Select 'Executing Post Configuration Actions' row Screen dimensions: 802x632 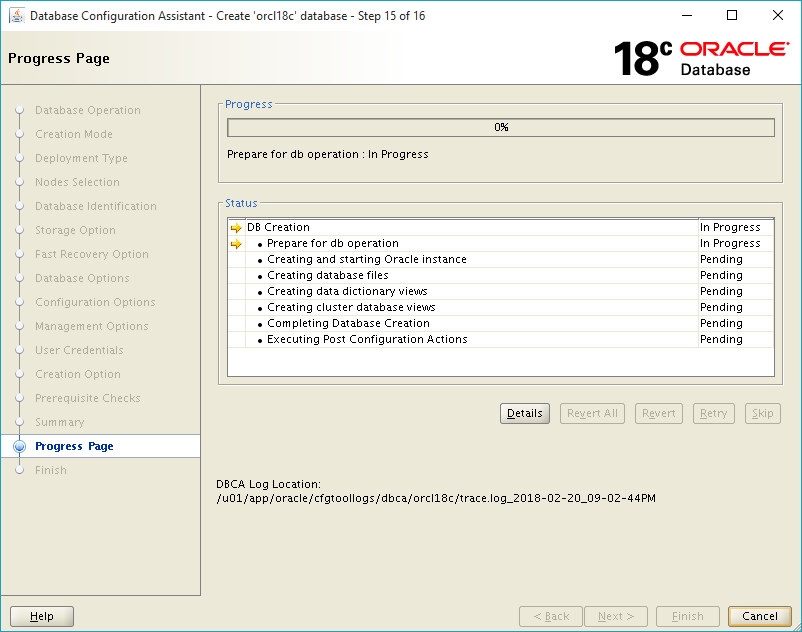point(501,340)
